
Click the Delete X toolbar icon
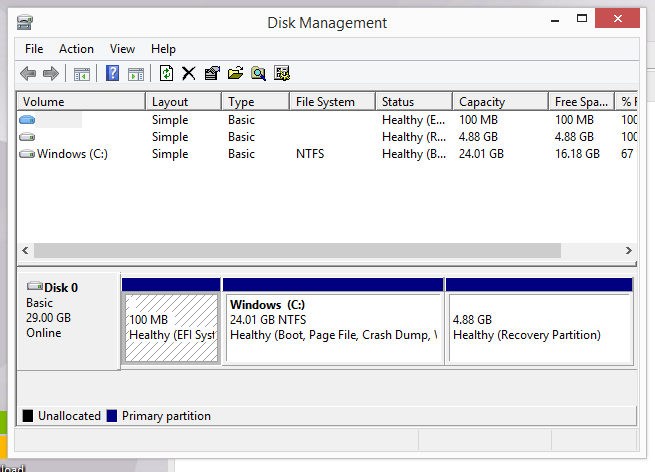188,73
